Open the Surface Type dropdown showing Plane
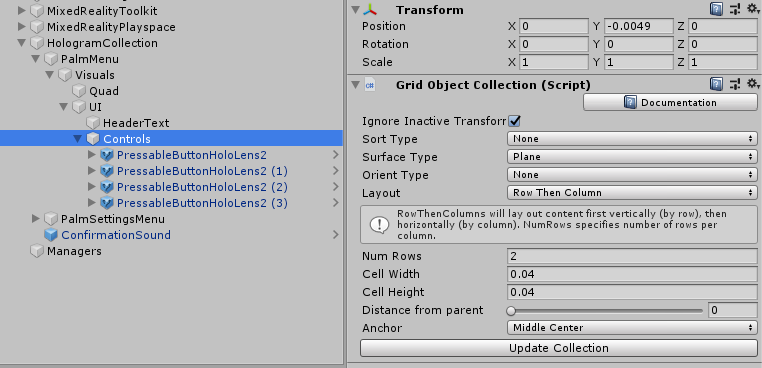762x368 pixels. tap(632, 157)
